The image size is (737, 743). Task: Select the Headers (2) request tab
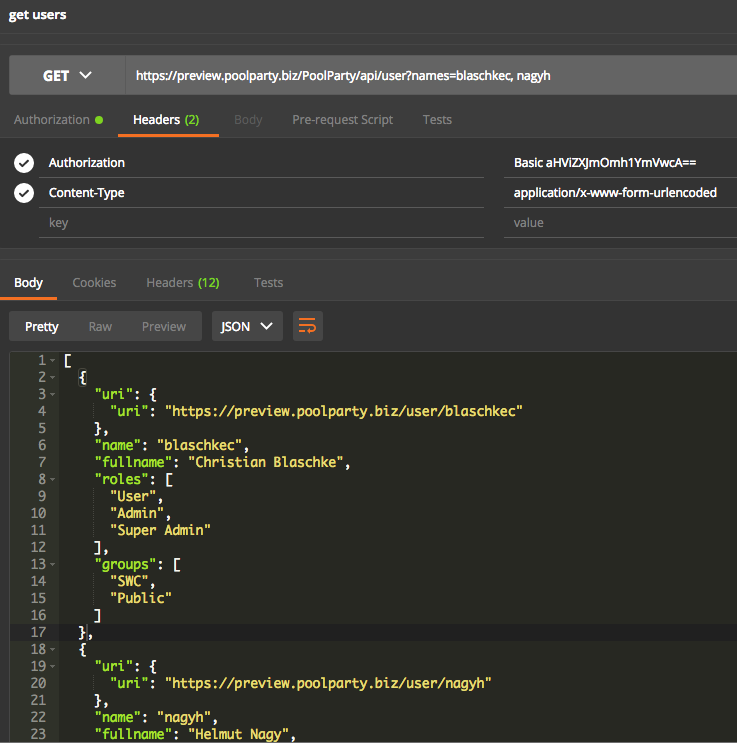click(x=166, y=120)
